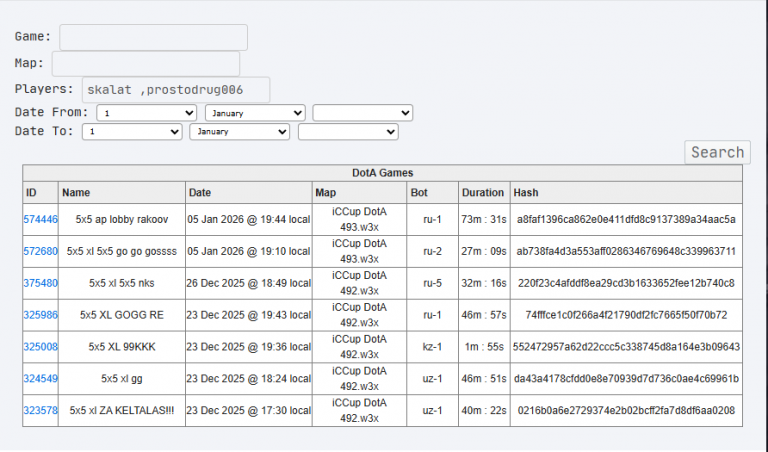The width and height of the screenshot is (768, 452).
Task: Click date '05 Jan 2026 @ 19:10 local'
Action: click(249, 251)
